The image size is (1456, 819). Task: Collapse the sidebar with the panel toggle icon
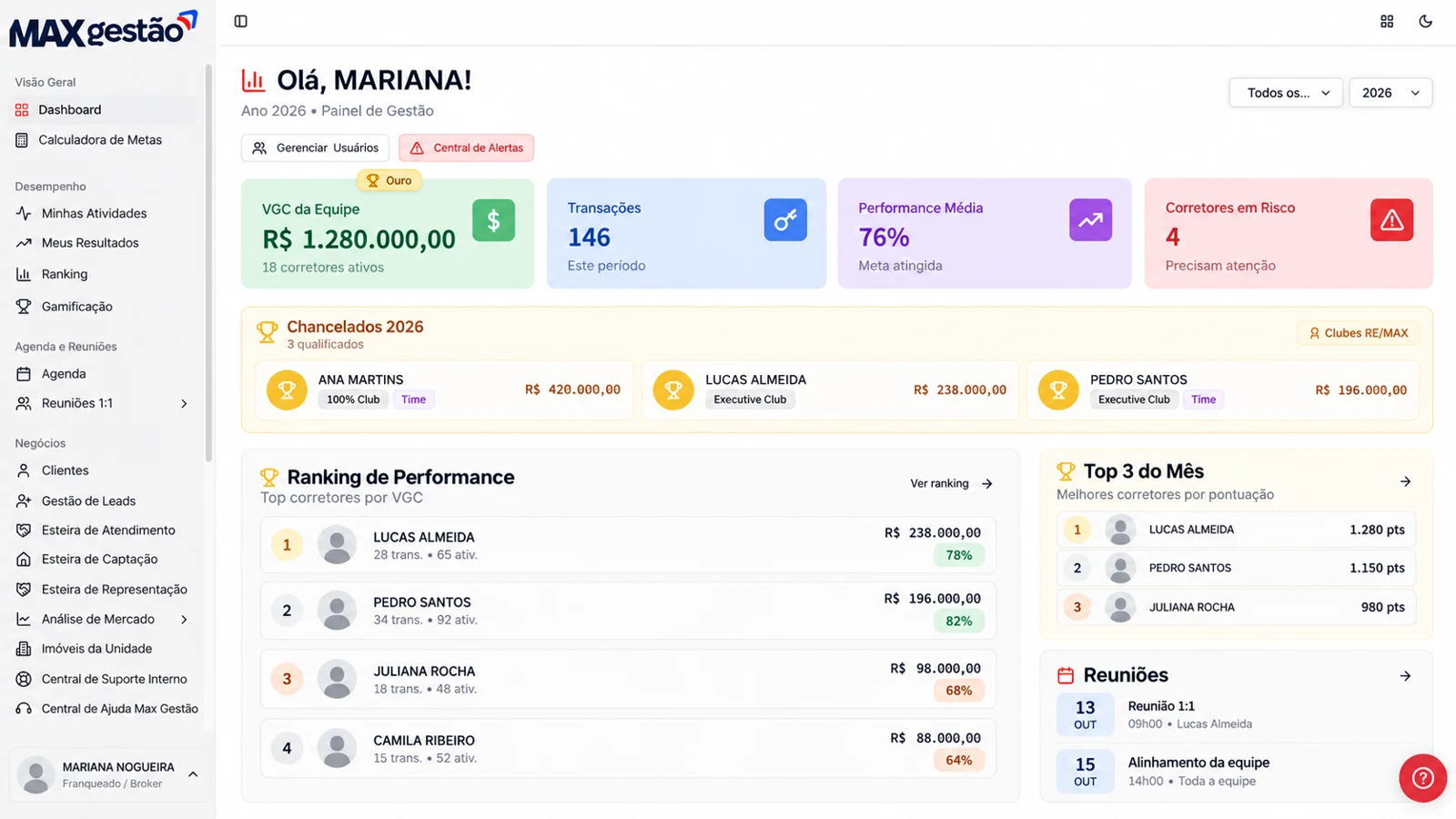(x=240, y=21)
